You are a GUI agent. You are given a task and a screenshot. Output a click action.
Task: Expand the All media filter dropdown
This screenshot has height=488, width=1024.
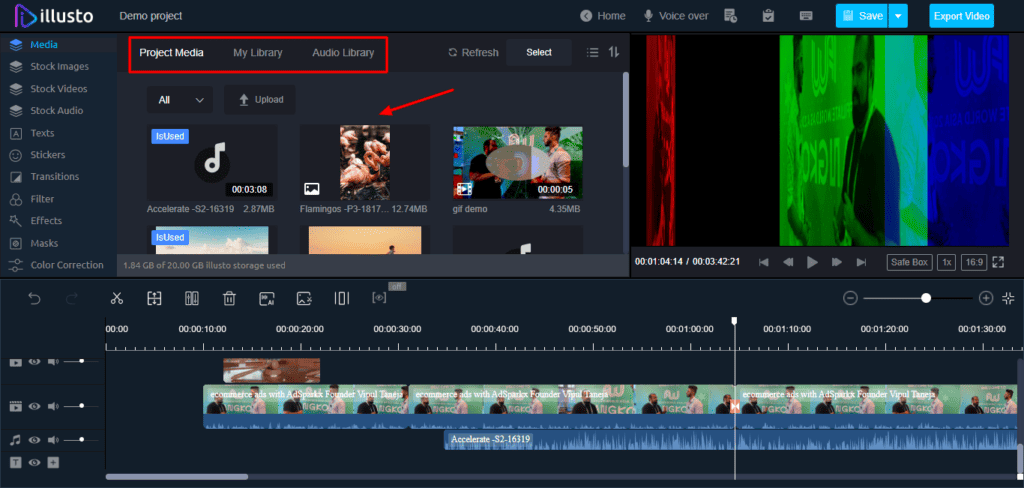click(x=180, y=100)
